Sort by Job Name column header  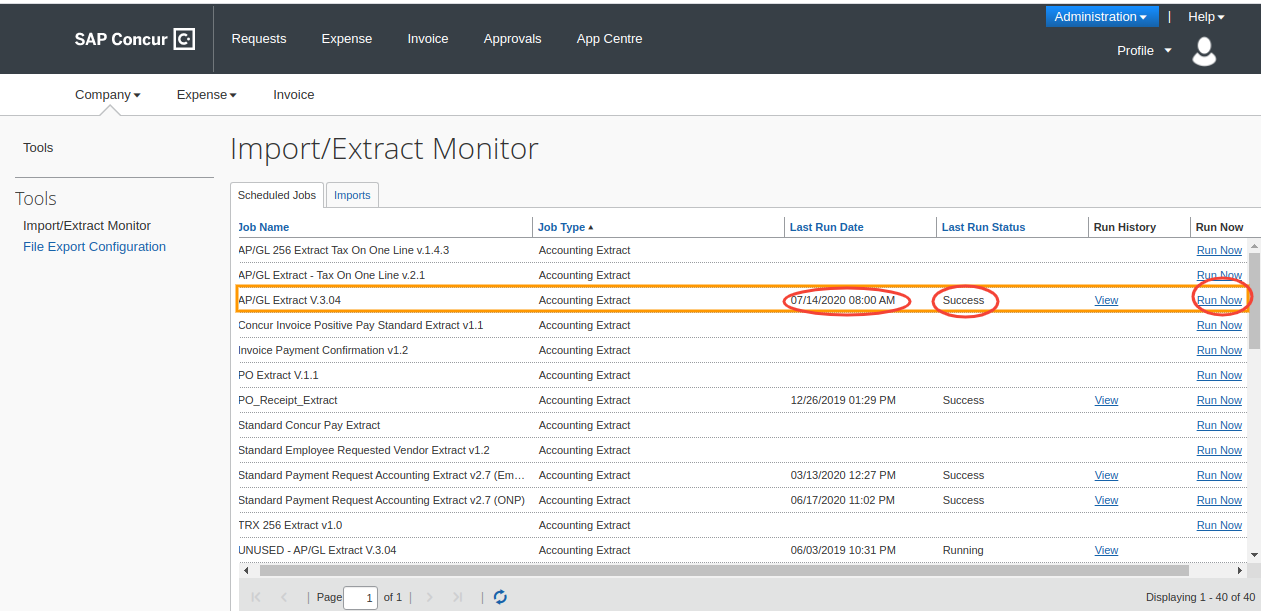(x=264, y=227)
